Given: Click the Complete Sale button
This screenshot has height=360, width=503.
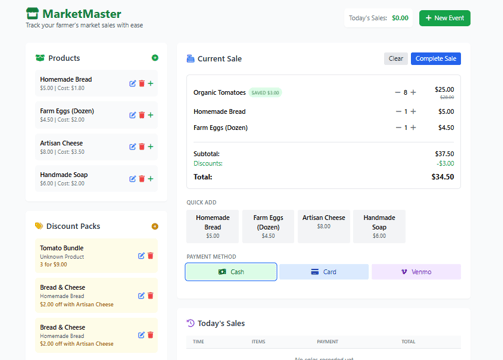Looking at the screenshot, I should click(x=436, y=59).
